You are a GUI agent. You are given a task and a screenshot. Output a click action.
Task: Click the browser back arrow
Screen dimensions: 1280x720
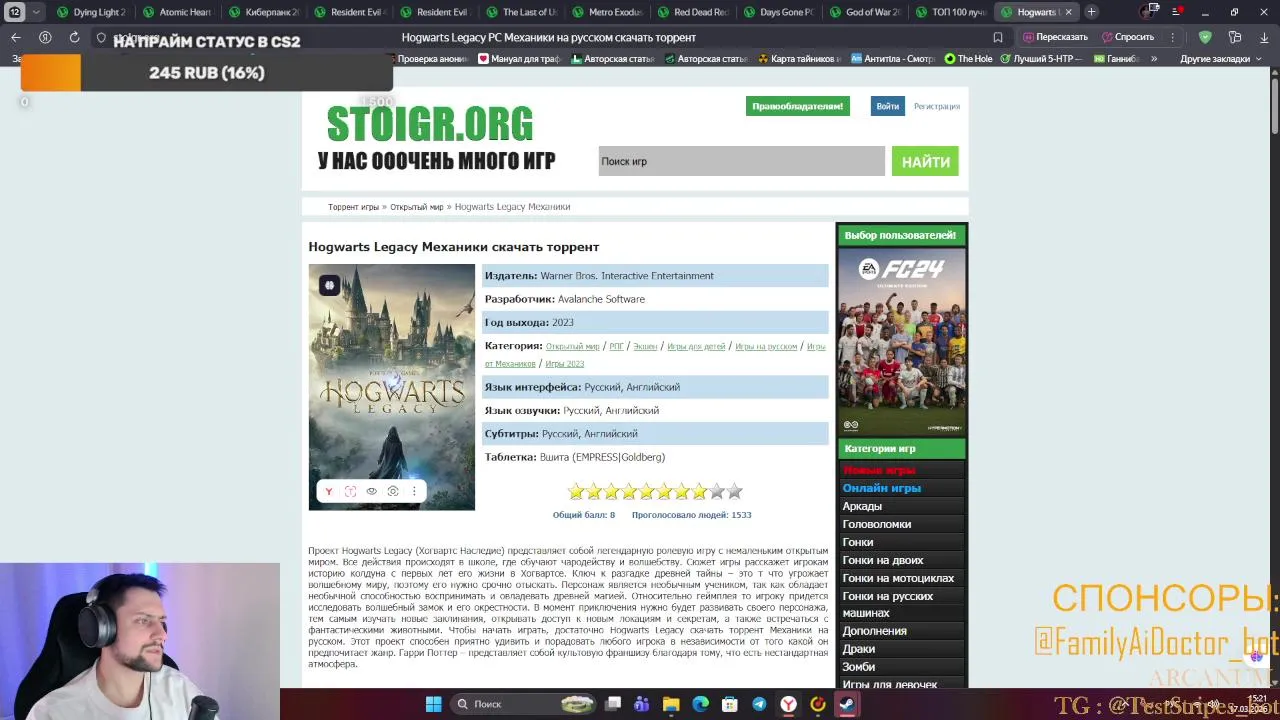[x=16, y=37]
